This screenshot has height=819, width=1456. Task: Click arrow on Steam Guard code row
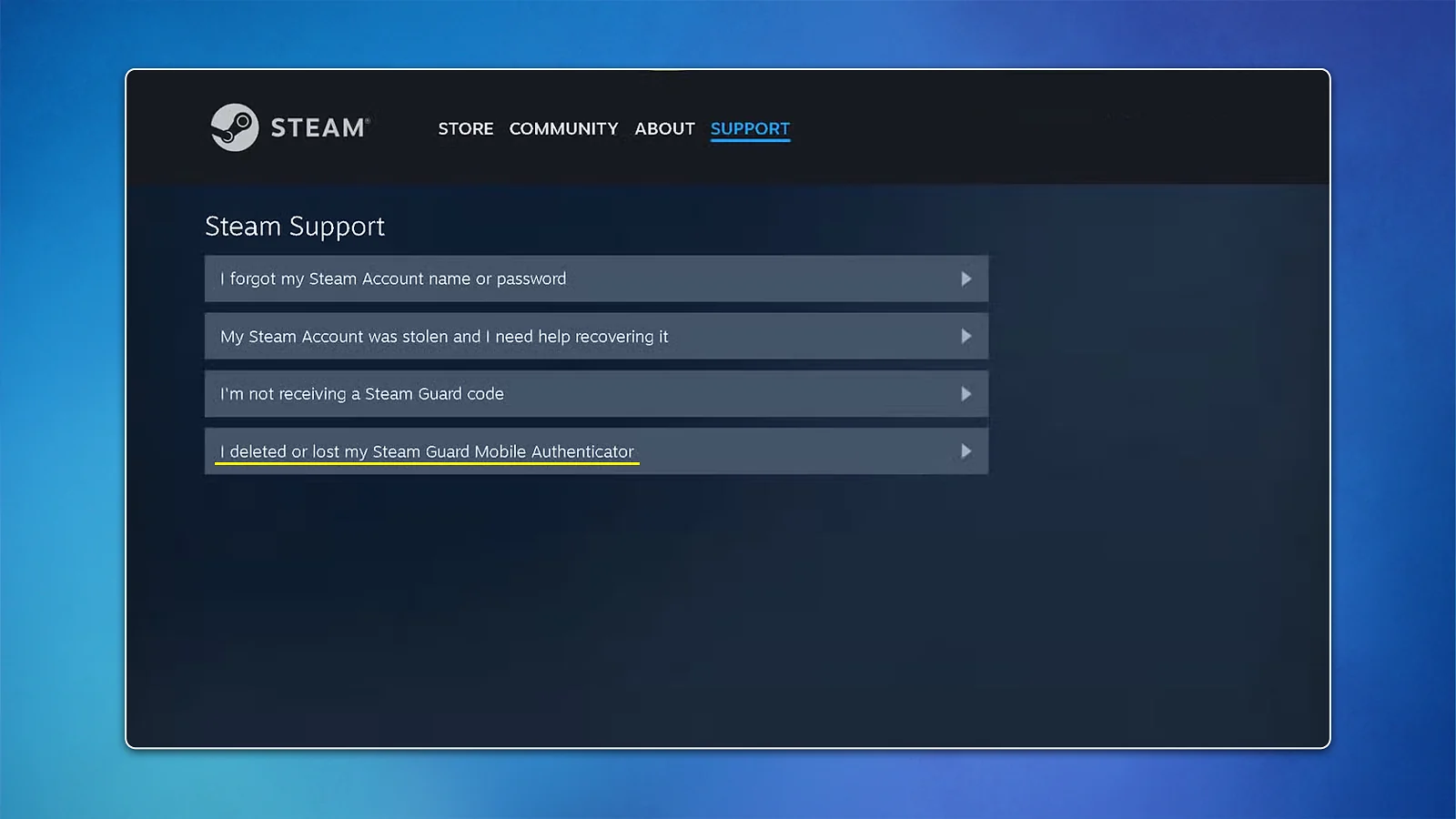pos(966,394)
